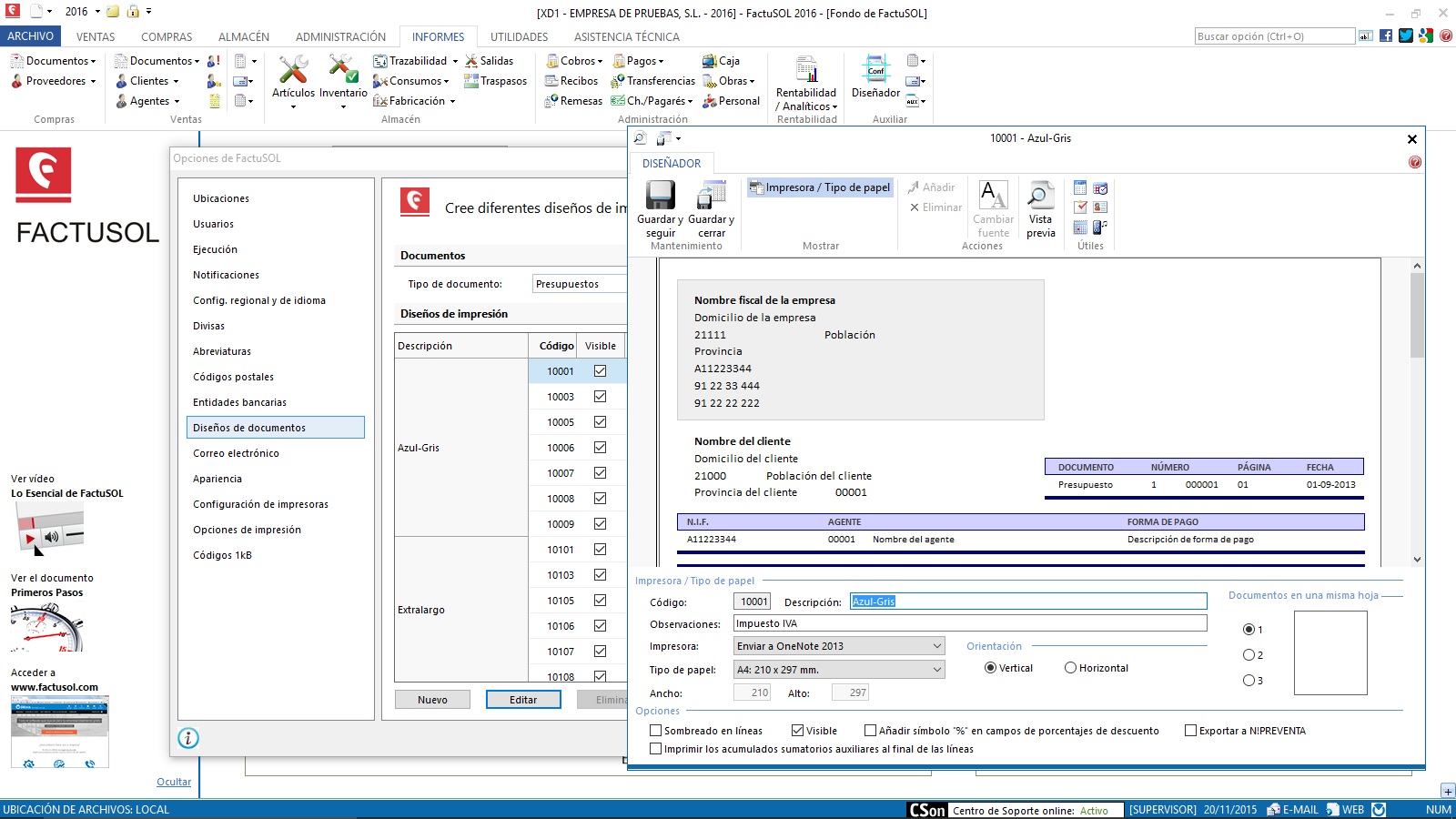Click the Guardar y seguir save icon
The height and width of the screenshot is (819, 1456).
coord(660,195)
